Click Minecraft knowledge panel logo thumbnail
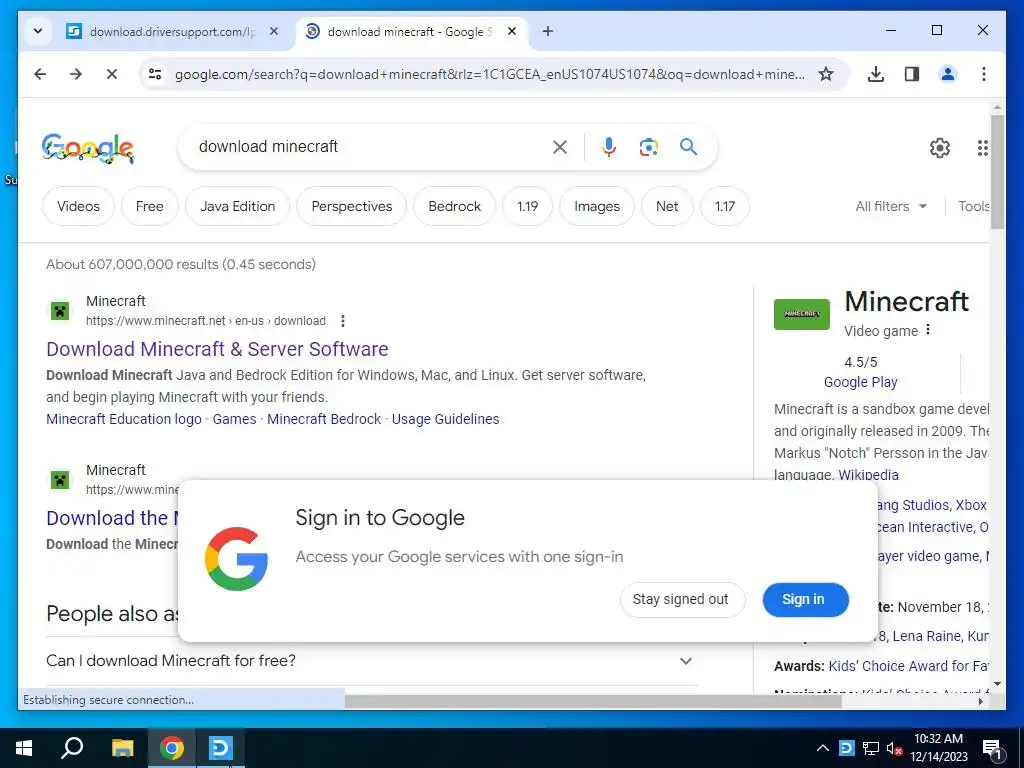Viewport: 1024px width, 768px height. pyautogui.click(x=801, y=314)
